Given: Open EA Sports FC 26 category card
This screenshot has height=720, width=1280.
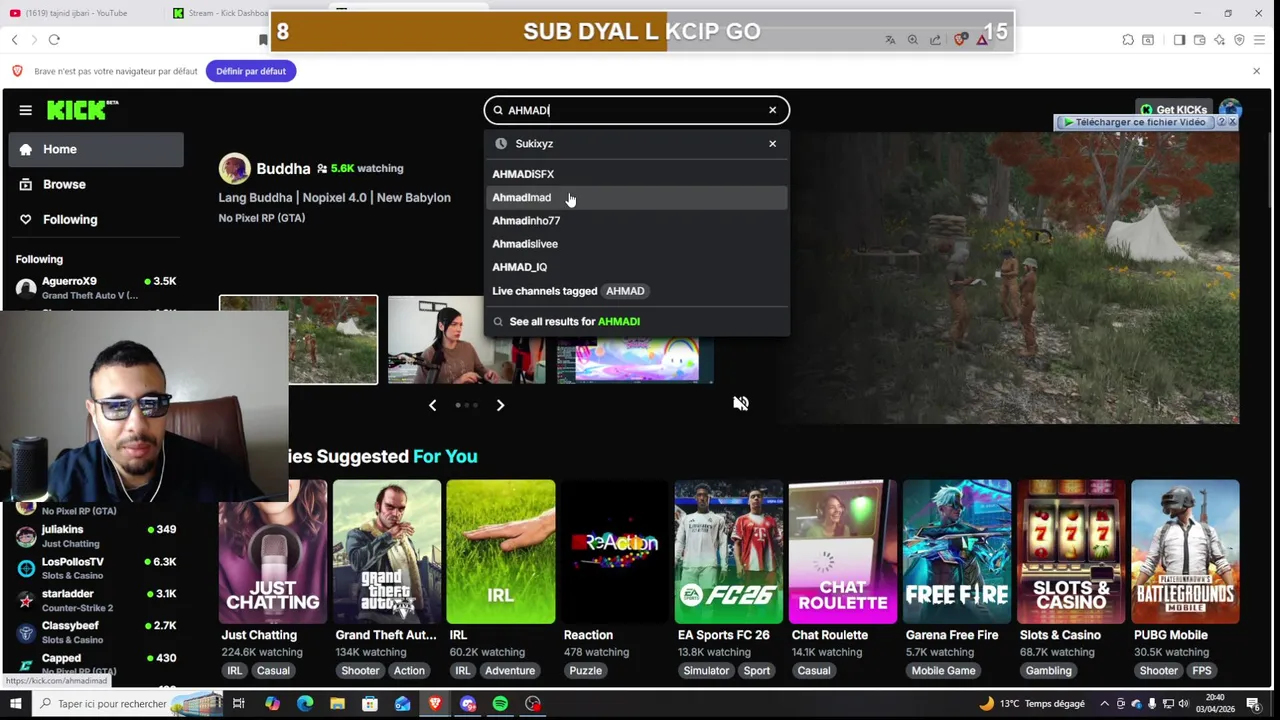Looking at the screenshot, I should (729, 552).
